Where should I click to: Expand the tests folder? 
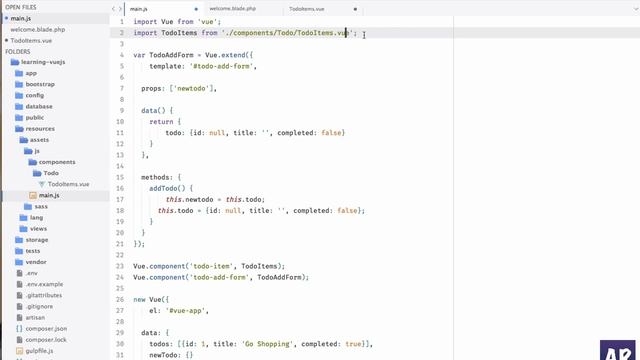tap(33, 251)
